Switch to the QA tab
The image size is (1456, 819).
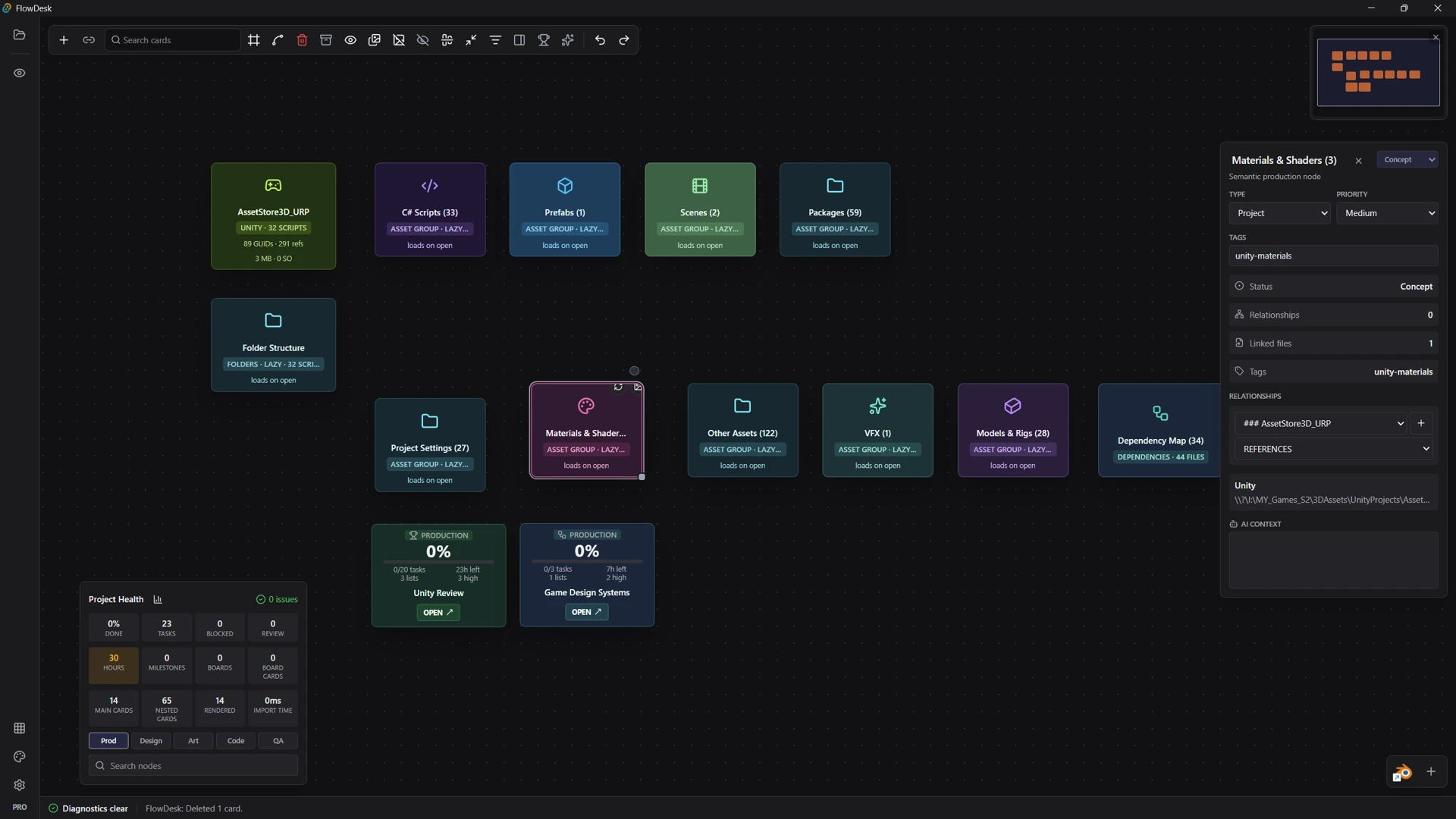[x=278, y=742]
